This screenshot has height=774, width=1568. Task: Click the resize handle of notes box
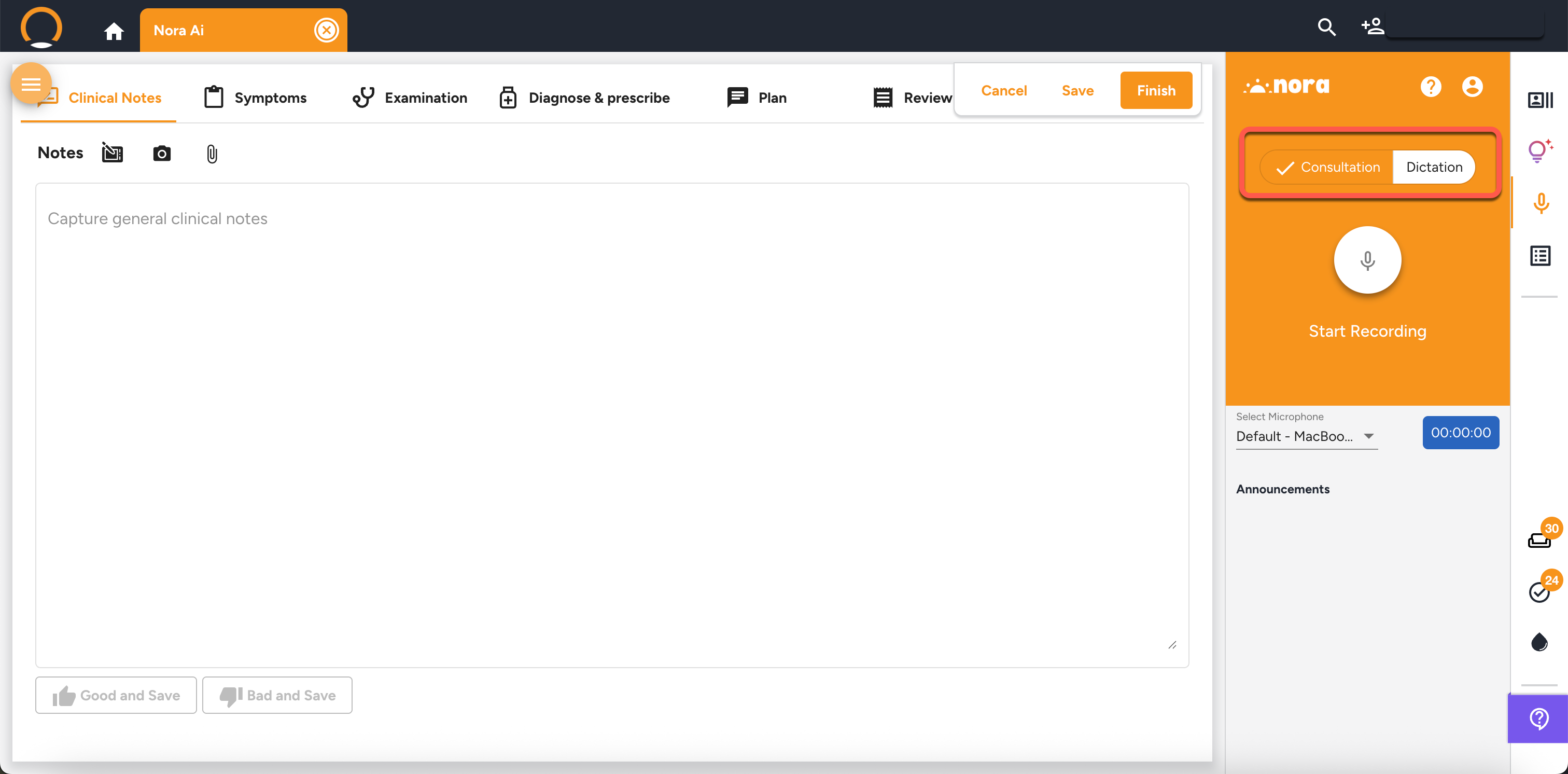(1172, 645)
